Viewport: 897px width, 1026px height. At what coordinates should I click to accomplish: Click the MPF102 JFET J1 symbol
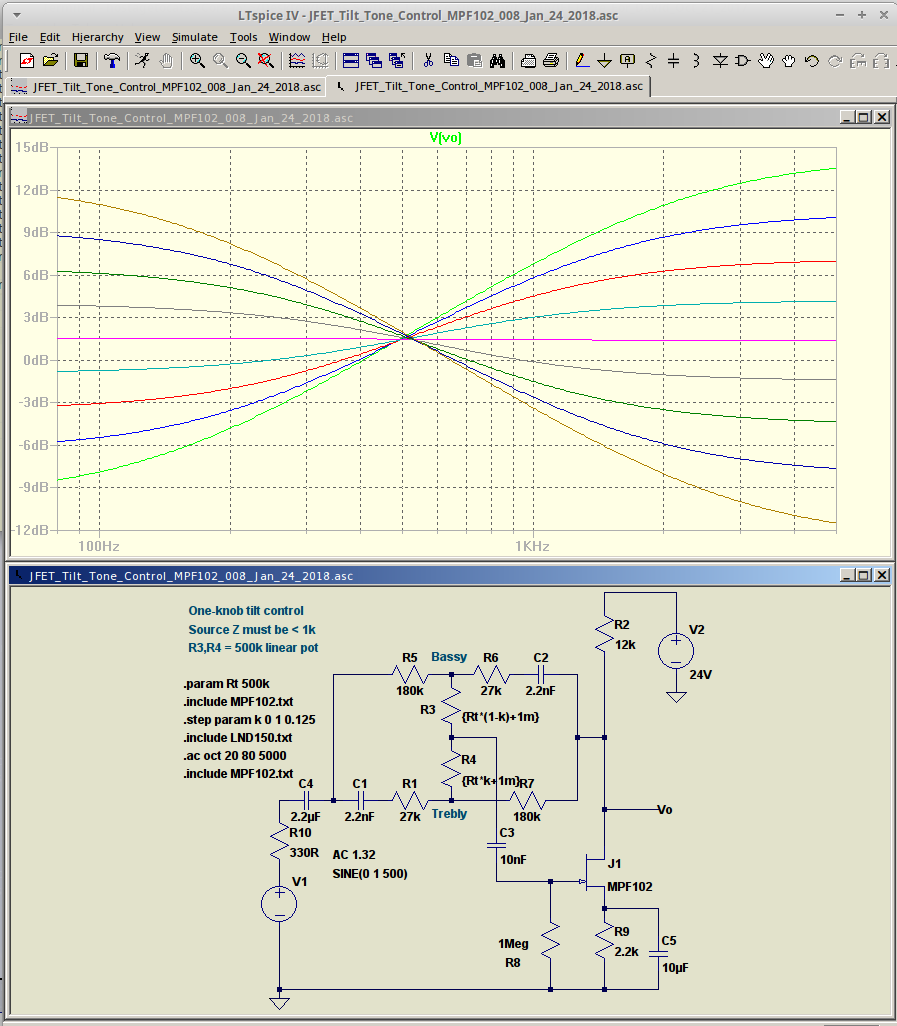click(595, 873)
